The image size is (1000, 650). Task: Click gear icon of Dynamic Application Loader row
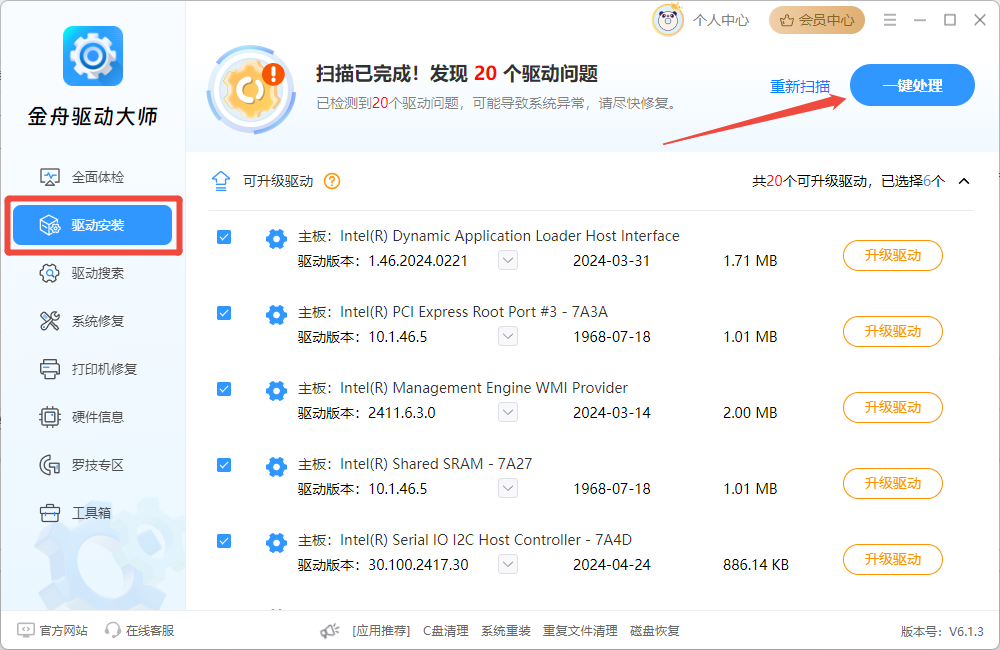coord(276,239)
